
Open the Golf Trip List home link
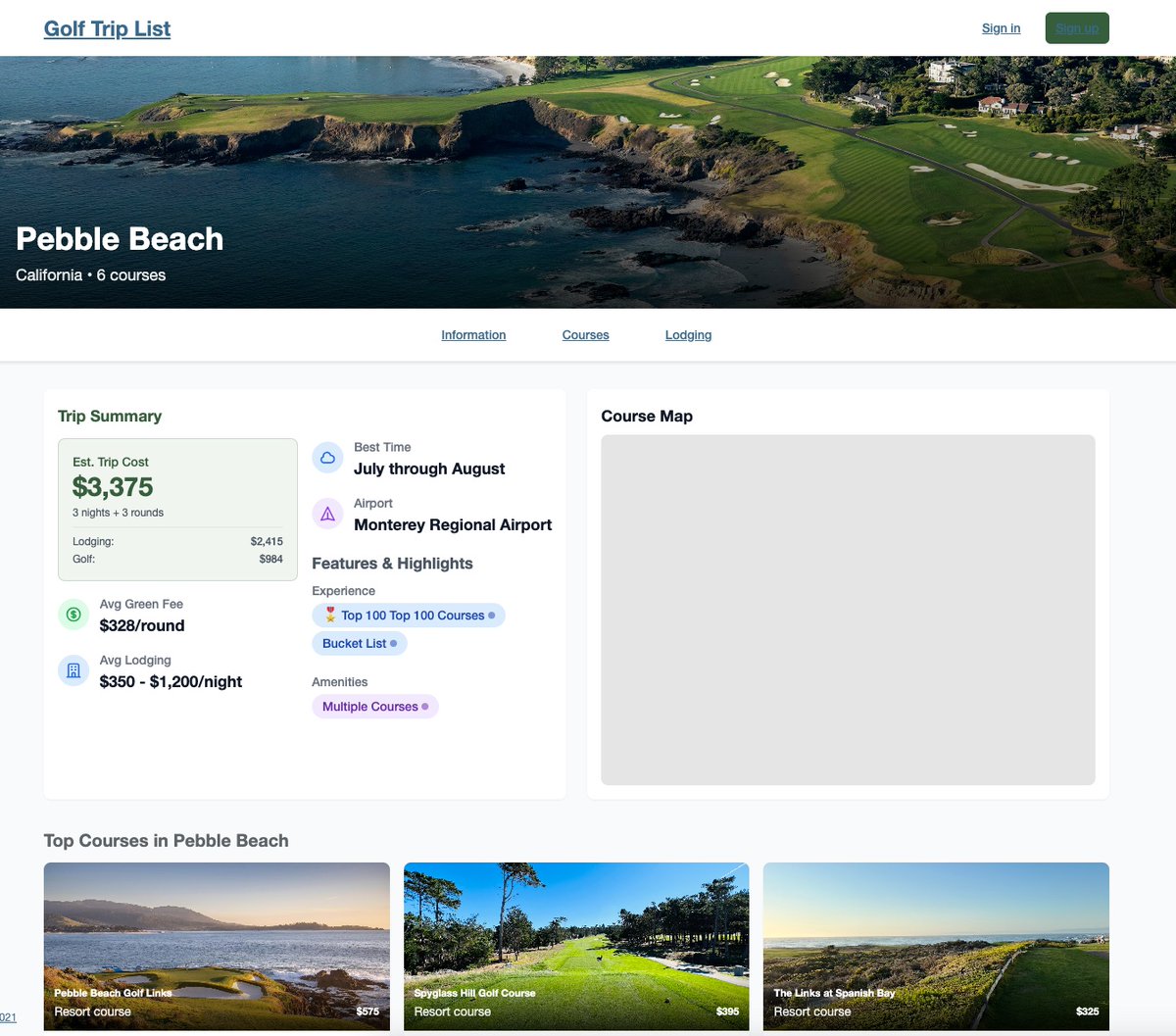(107, 28)
